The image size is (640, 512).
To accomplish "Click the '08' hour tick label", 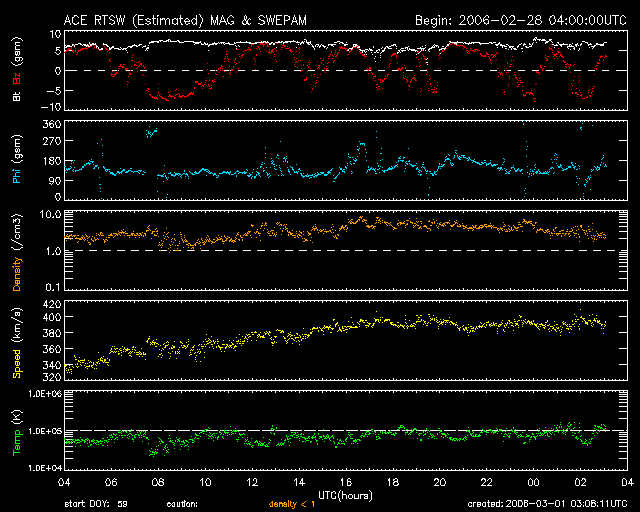I will tap(158, 483).
